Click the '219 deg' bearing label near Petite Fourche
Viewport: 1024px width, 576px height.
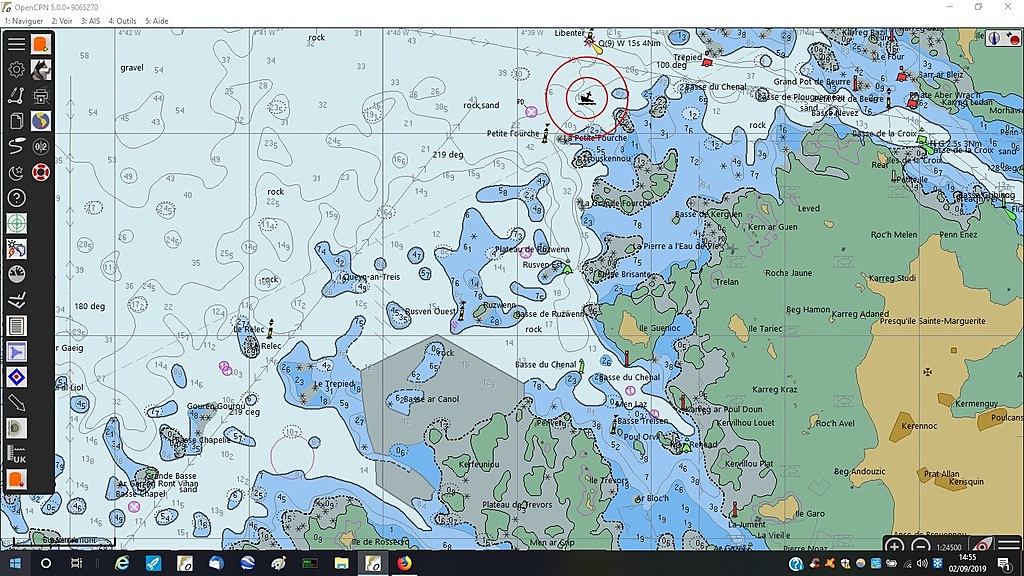[x=447, y=155]
